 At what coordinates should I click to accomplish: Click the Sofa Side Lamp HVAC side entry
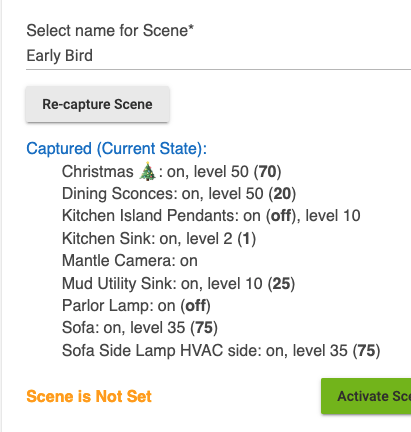(x=221, y=351)
